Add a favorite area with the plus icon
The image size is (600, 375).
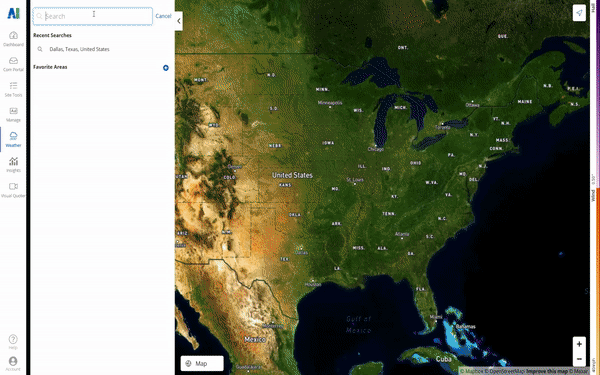[166, 68]
